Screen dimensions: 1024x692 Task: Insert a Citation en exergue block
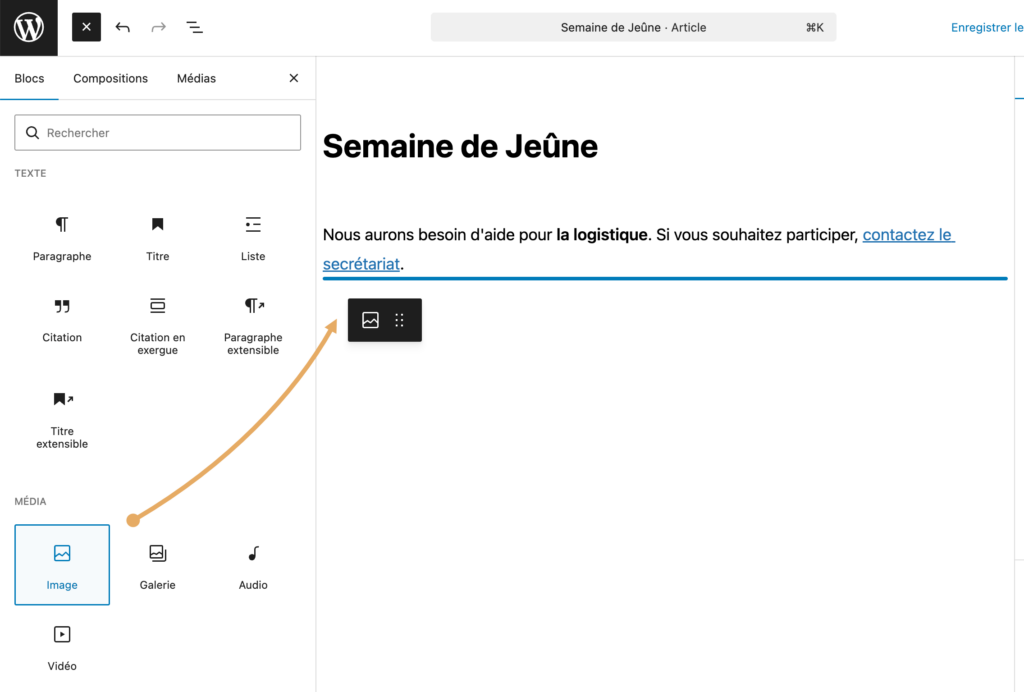pos(157,325)
